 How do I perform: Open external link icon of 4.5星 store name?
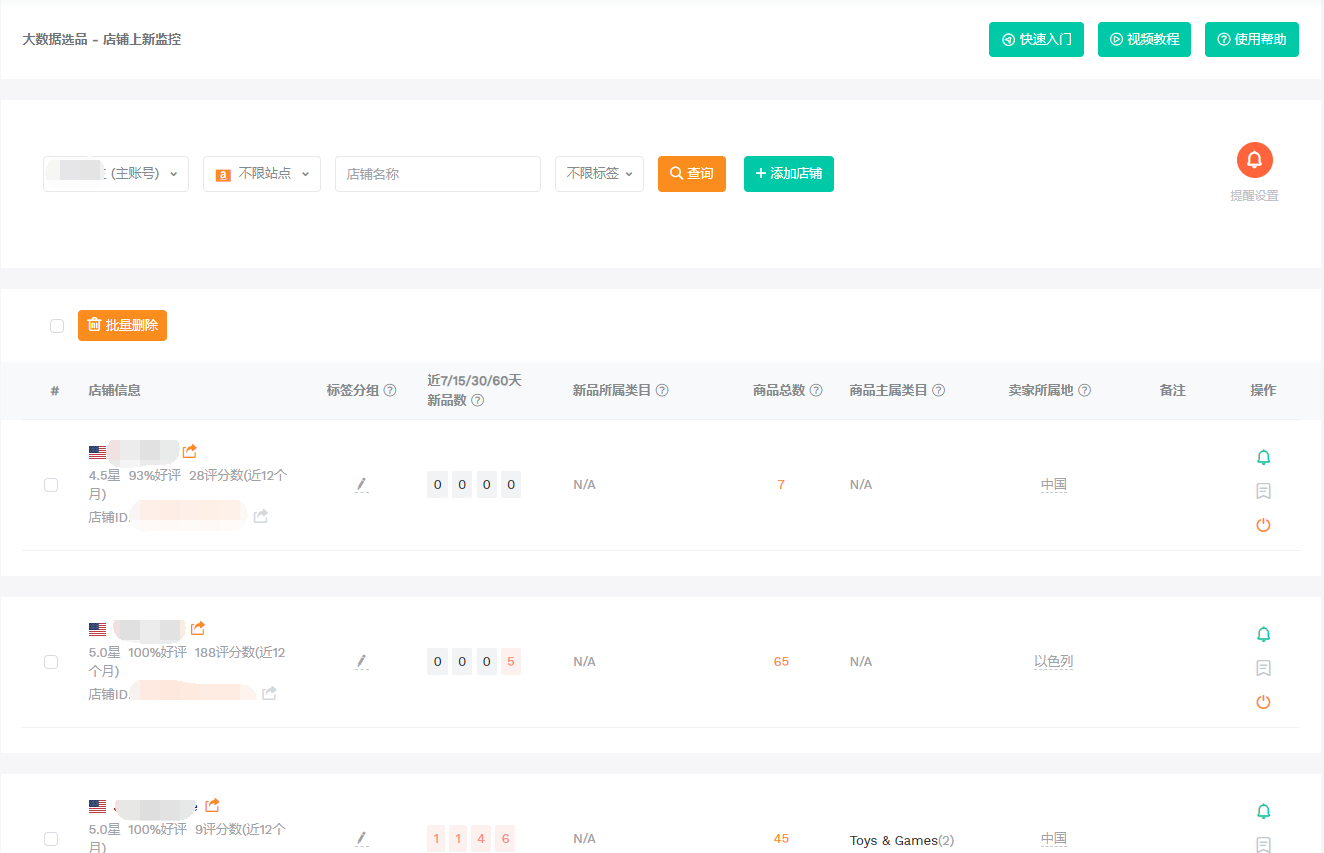190,451
